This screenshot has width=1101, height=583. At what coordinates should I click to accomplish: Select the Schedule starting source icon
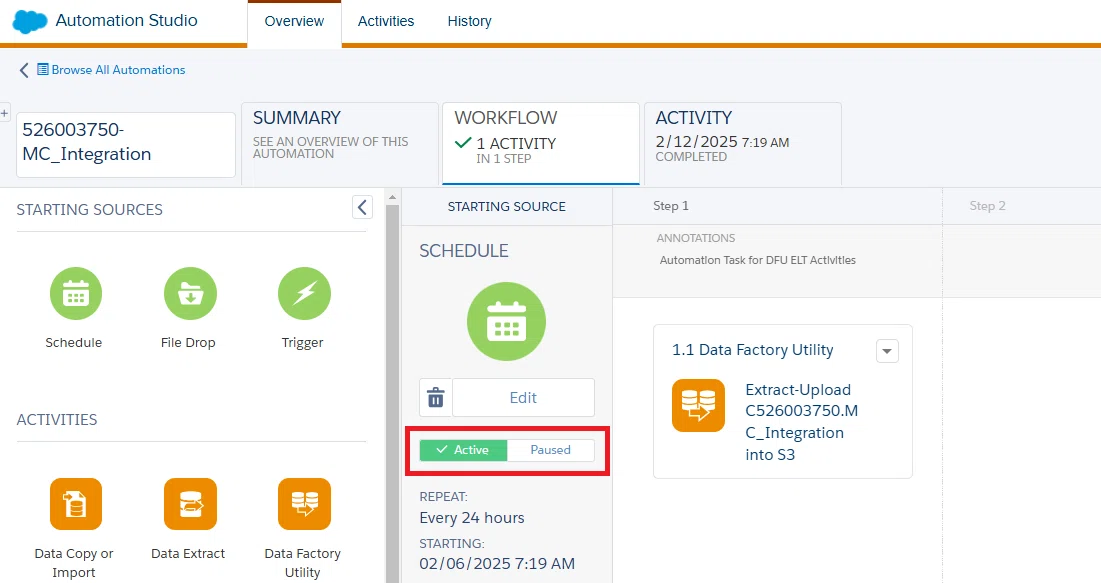[x=76, y=294]
